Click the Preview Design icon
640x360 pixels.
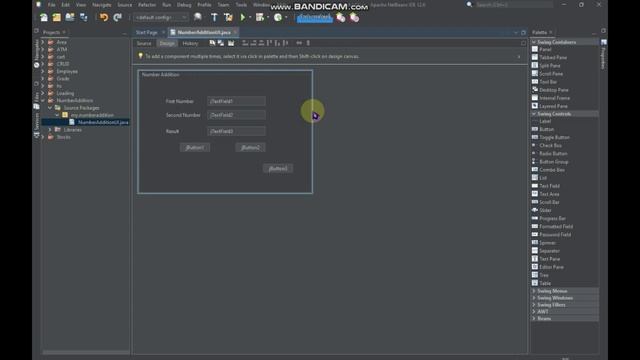pyautogui.click(x=231, y=43)
